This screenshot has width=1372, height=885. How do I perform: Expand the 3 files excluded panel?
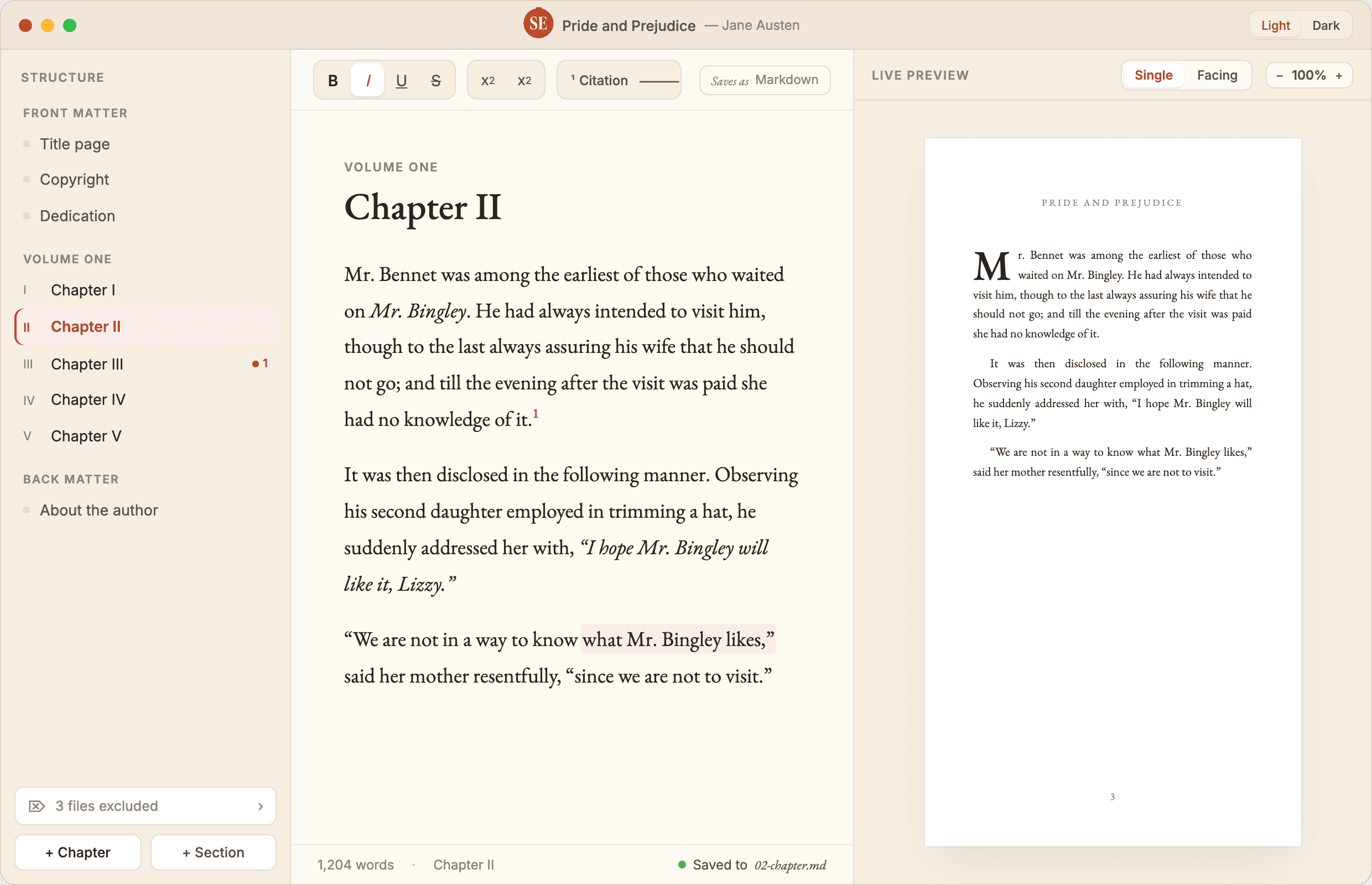coord(145,806)
